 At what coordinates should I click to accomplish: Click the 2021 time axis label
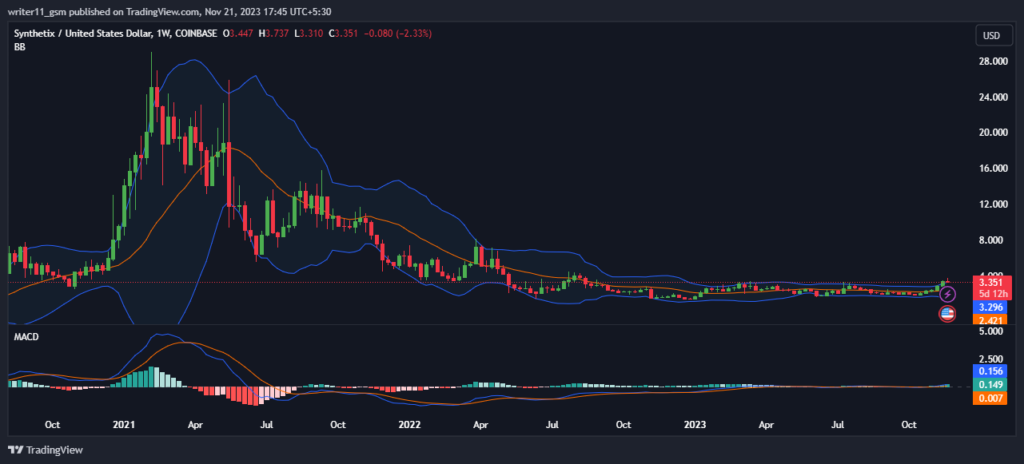point(123,425)
